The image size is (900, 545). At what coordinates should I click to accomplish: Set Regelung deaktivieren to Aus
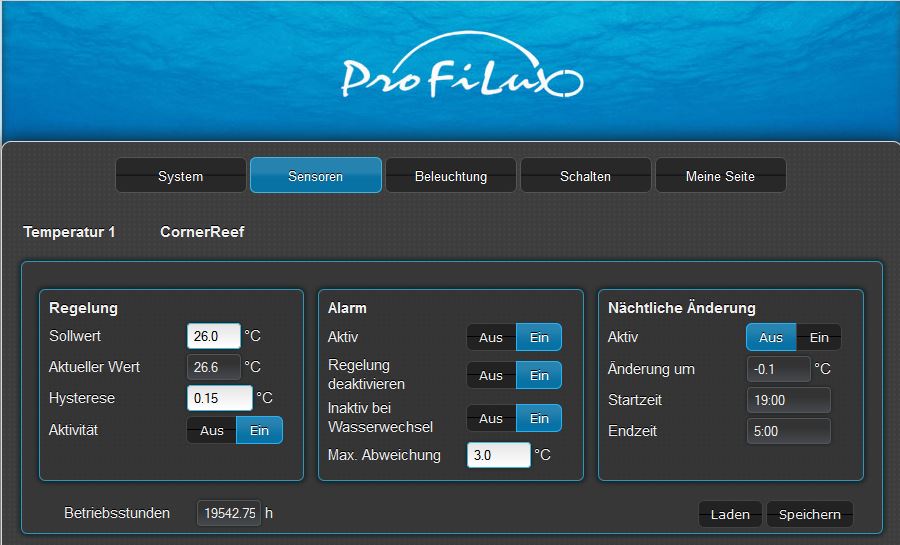(x=491, y=375)
